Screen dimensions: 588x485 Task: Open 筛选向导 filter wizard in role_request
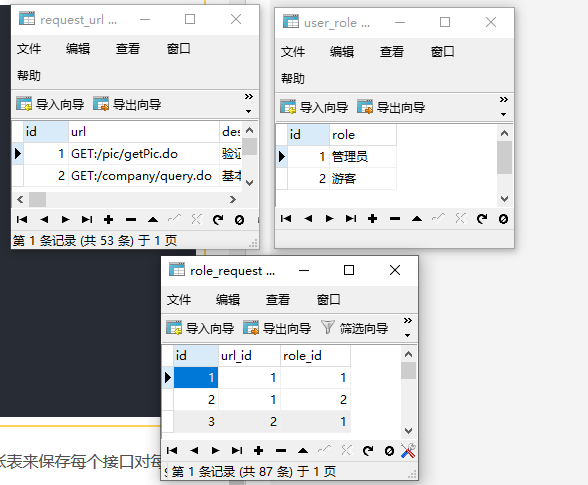pyautogui.click(x=354, y=328)
